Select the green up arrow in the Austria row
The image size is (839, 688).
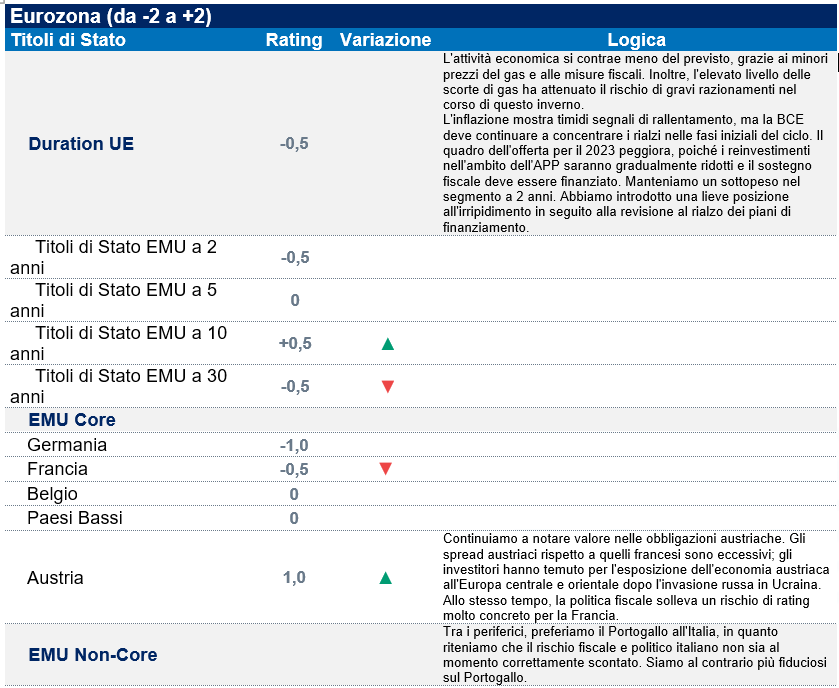coord(385,578)
